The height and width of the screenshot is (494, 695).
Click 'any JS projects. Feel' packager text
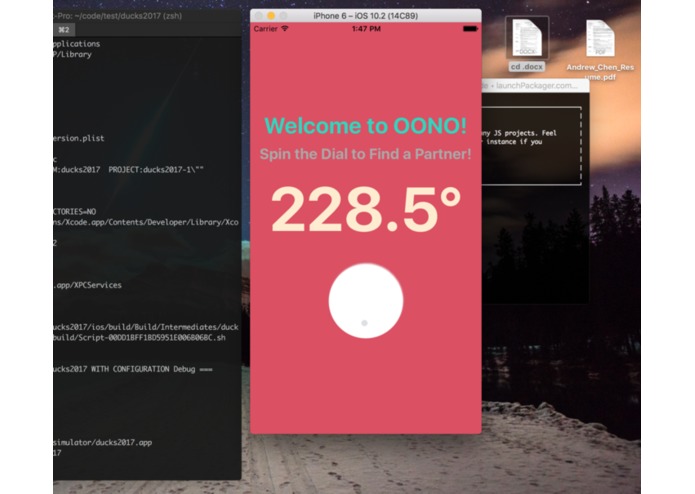519,133
